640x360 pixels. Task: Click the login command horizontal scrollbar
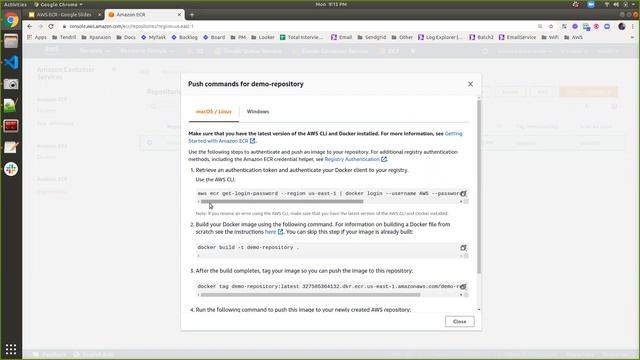click(282, 202)
